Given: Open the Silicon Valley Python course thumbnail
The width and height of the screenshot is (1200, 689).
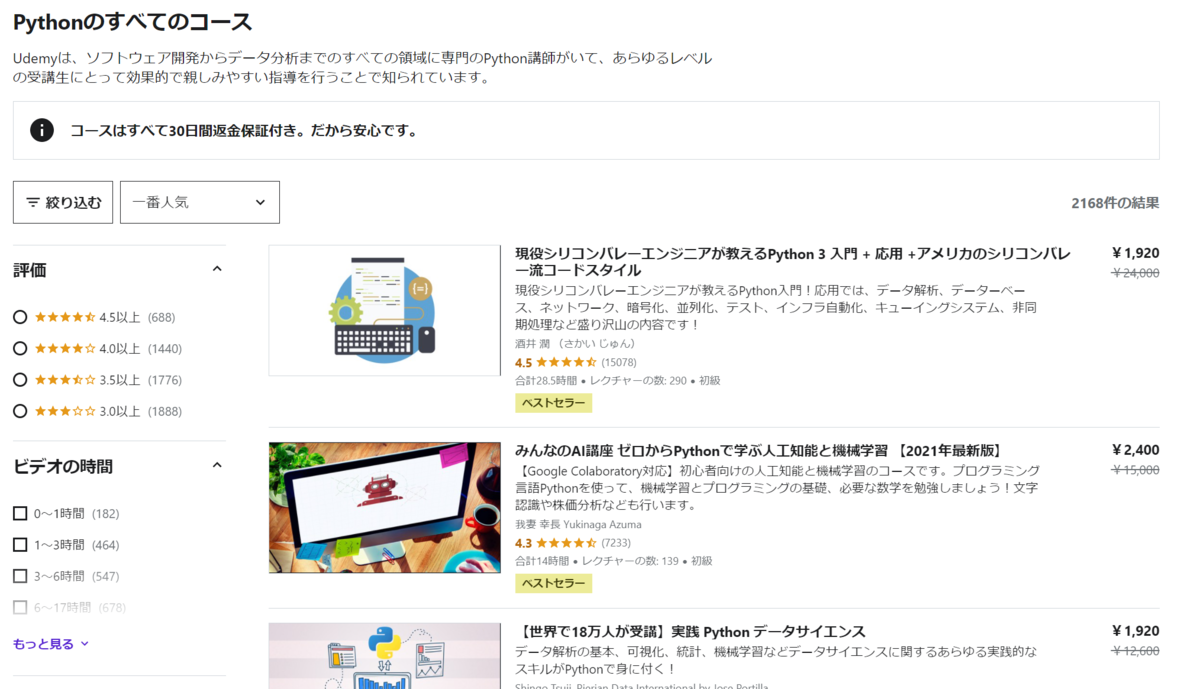Looking at the screenshot, I should (385, 310).
